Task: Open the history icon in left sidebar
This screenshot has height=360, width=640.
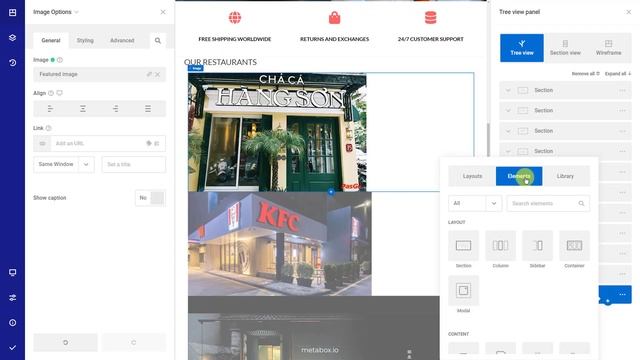Action: click(x=12, y=63)
